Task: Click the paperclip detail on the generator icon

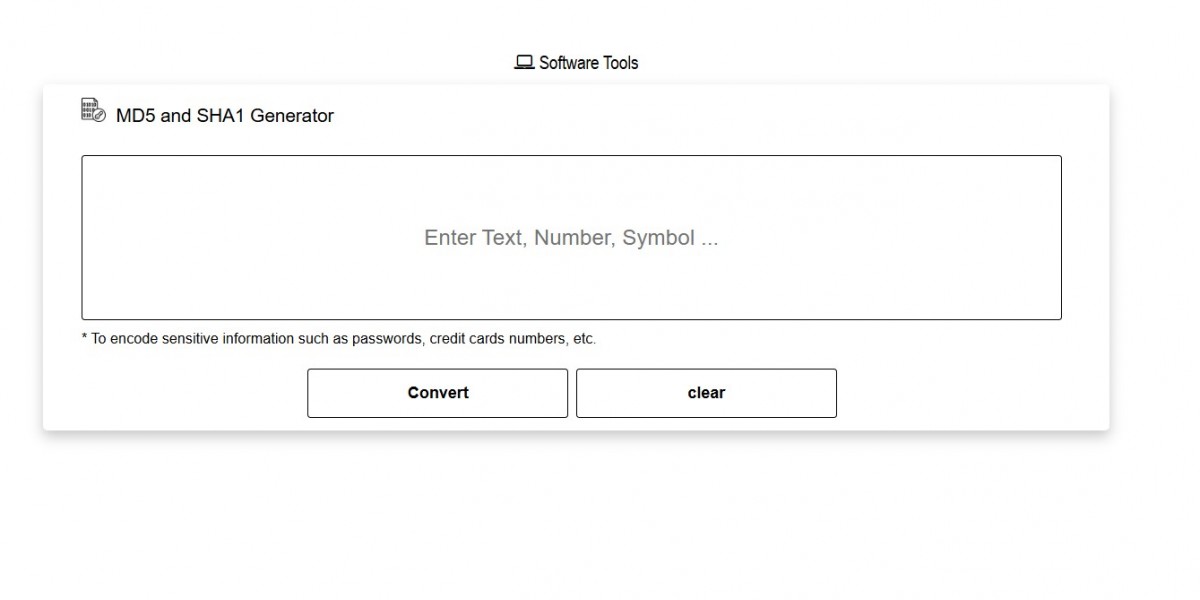Action: click(97, 118)
